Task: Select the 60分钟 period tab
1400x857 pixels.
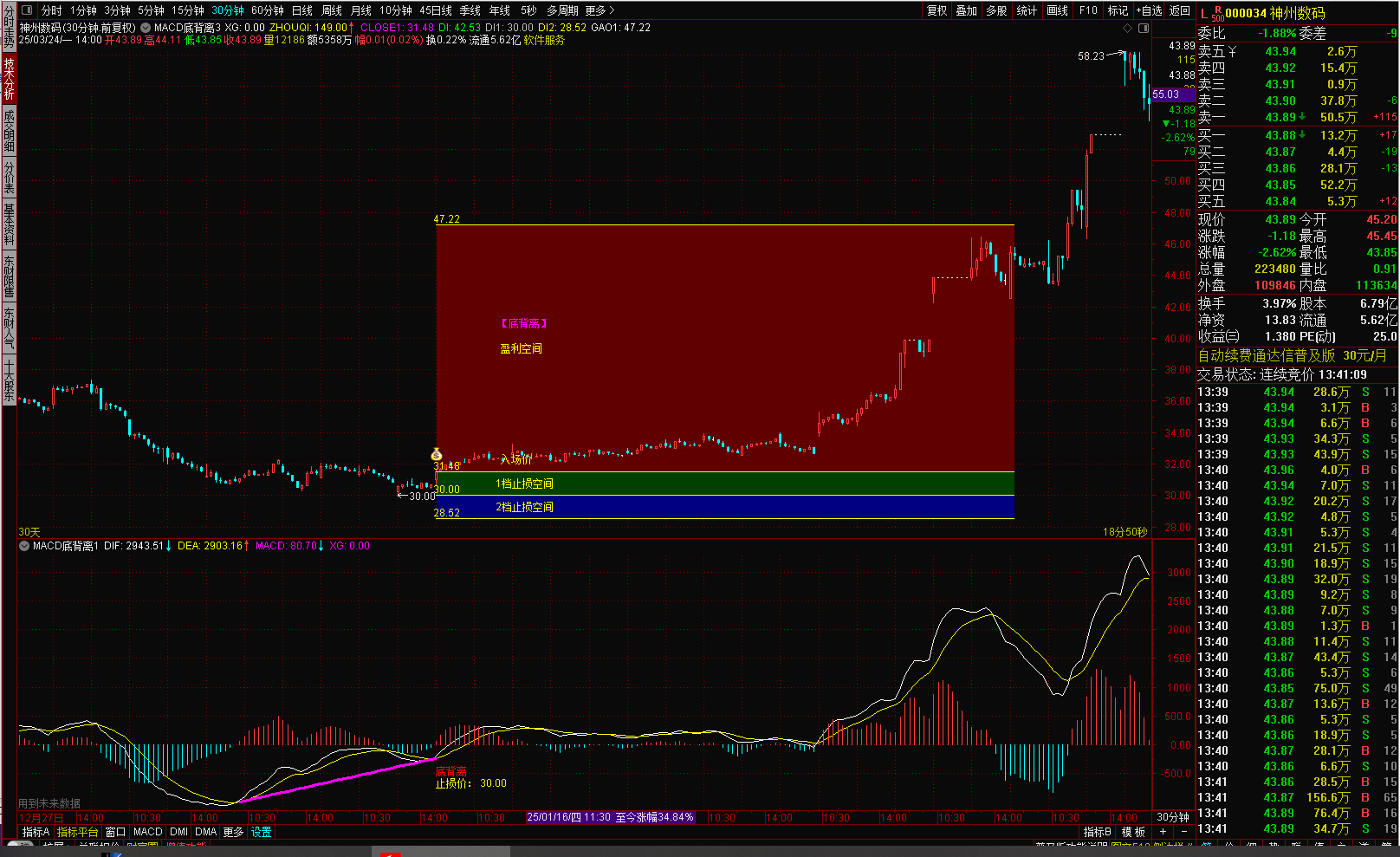Action: tap(268, 10)
